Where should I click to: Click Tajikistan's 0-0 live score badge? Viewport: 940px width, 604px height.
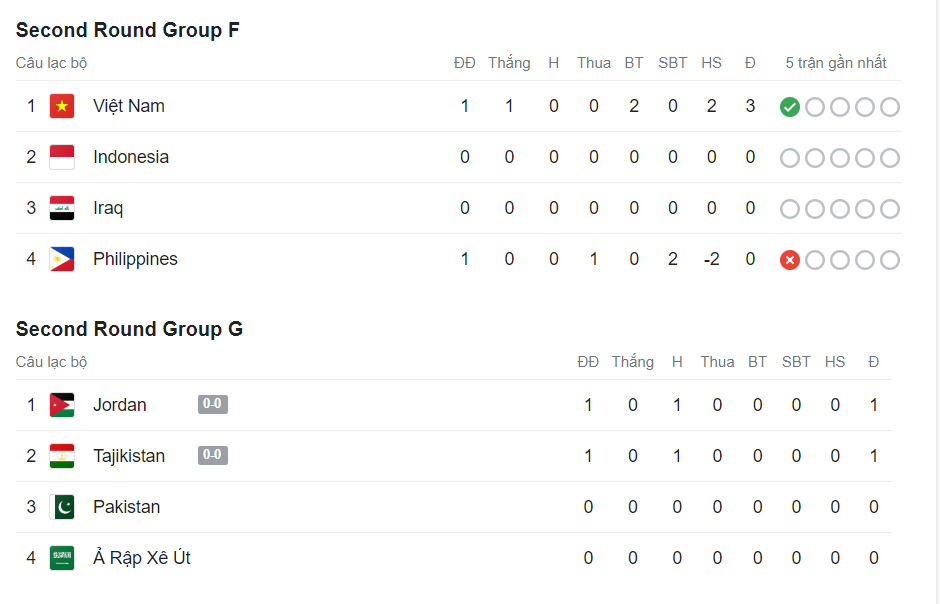click(213, 455)
